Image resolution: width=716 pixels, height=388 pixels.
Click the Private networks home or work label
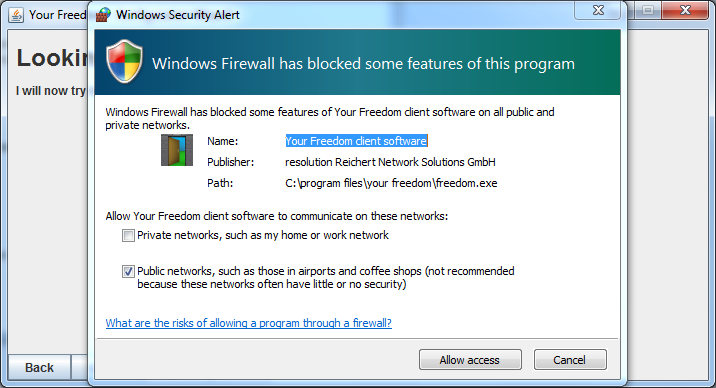coord(263,235)
